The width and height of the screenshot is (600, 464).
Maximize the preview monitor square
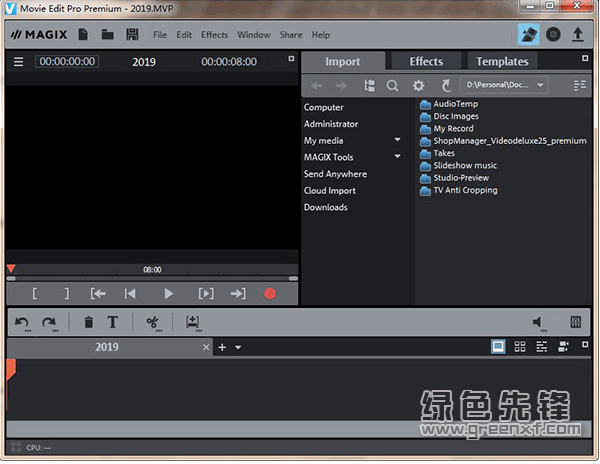click(x=291, y=59)
